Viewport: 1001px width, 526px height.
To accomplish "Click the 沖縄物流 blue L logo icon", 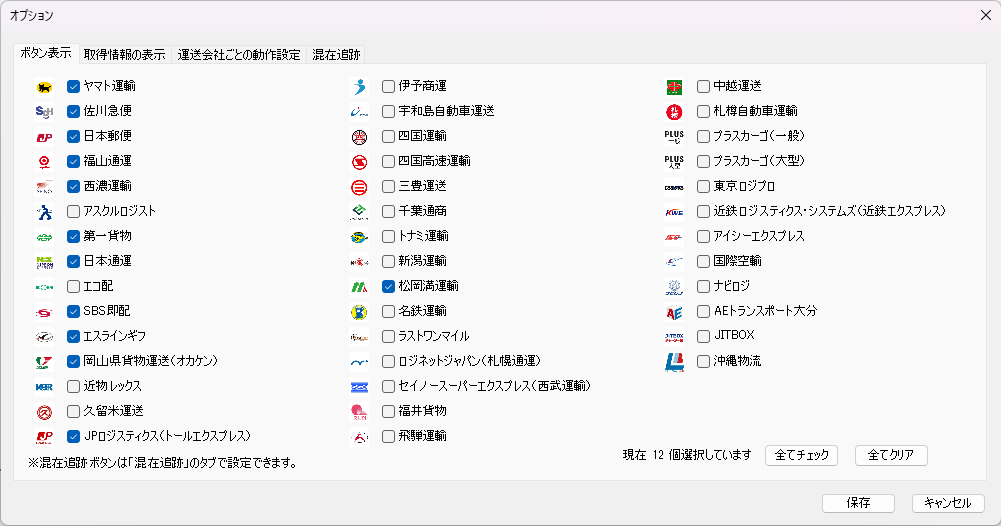I will pyautogui.click(x=674, y=362).
